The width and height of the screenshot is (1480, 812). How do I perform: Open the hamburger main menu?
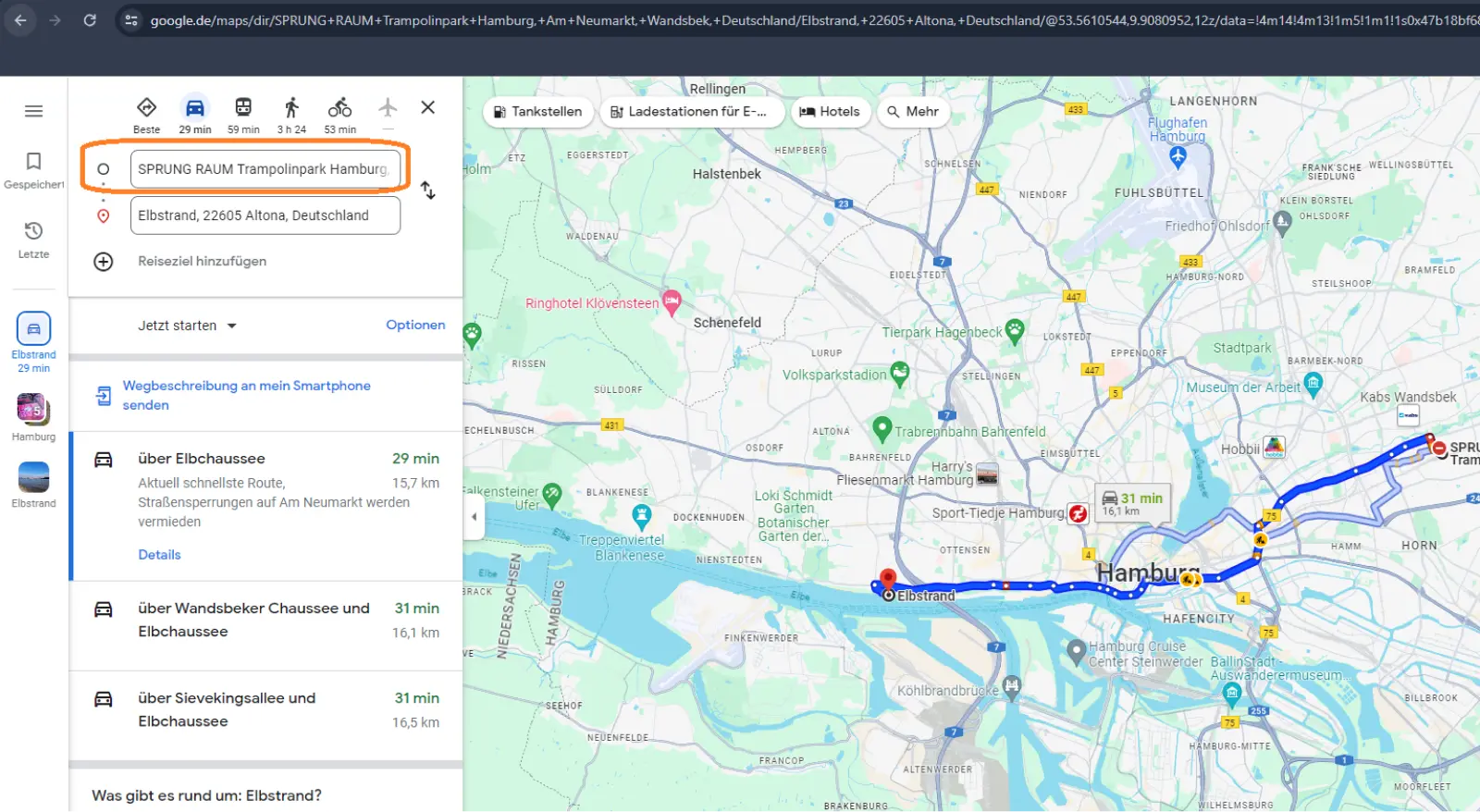point(33,111)
